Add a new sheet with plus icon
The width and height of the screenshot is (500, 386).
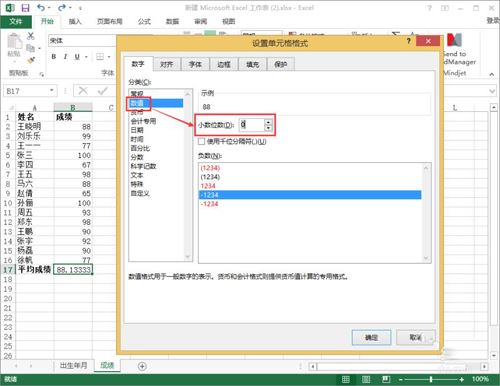[142, 366]
